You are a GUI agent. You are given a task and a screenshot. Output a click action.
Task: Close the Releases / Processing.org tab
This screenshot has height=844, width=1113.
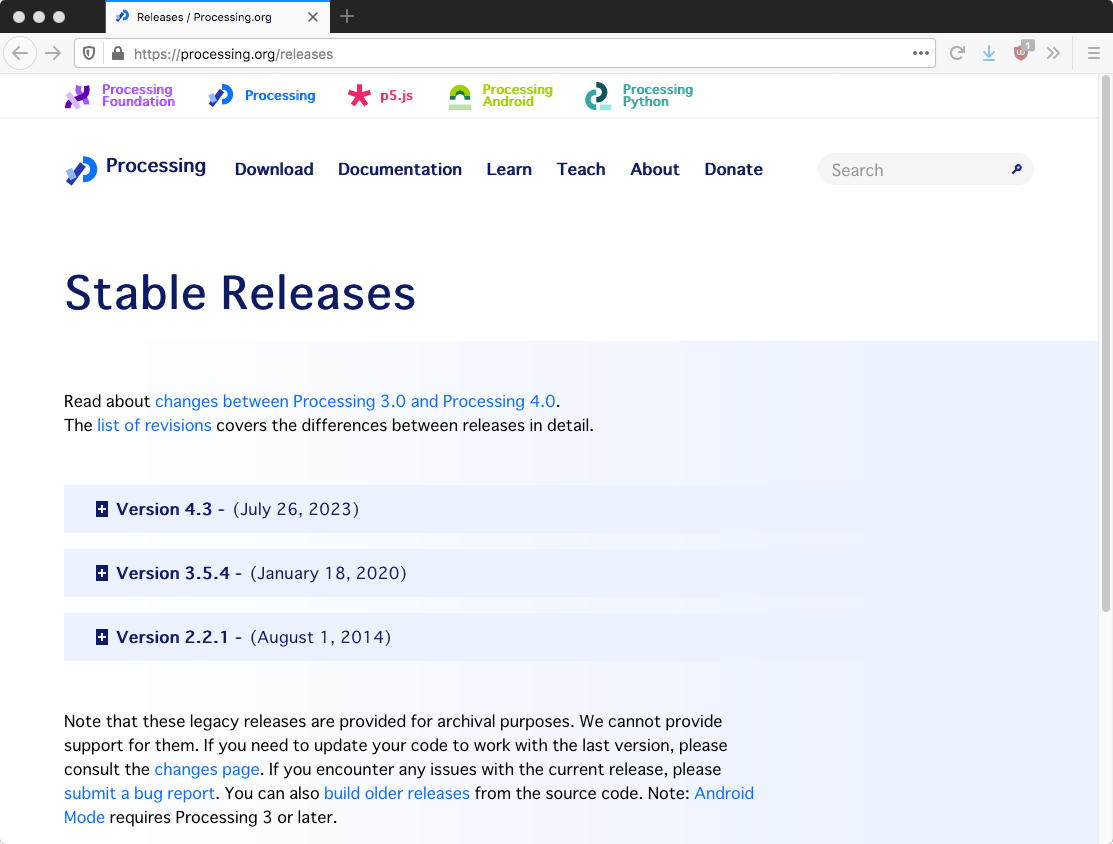(x=312, y=17)
